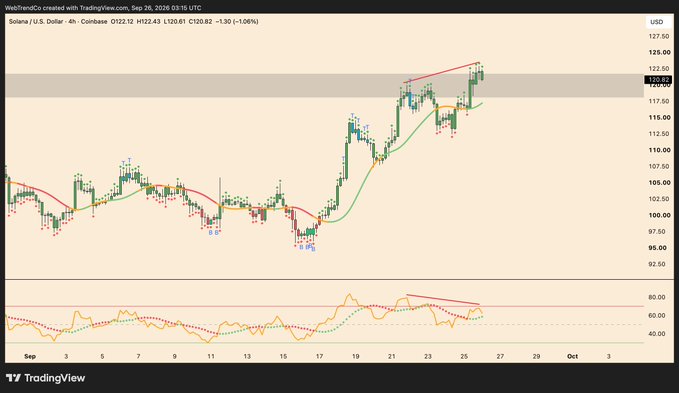
Task: Click the 127.50 price axis label
Action: [x=659, y=36]
